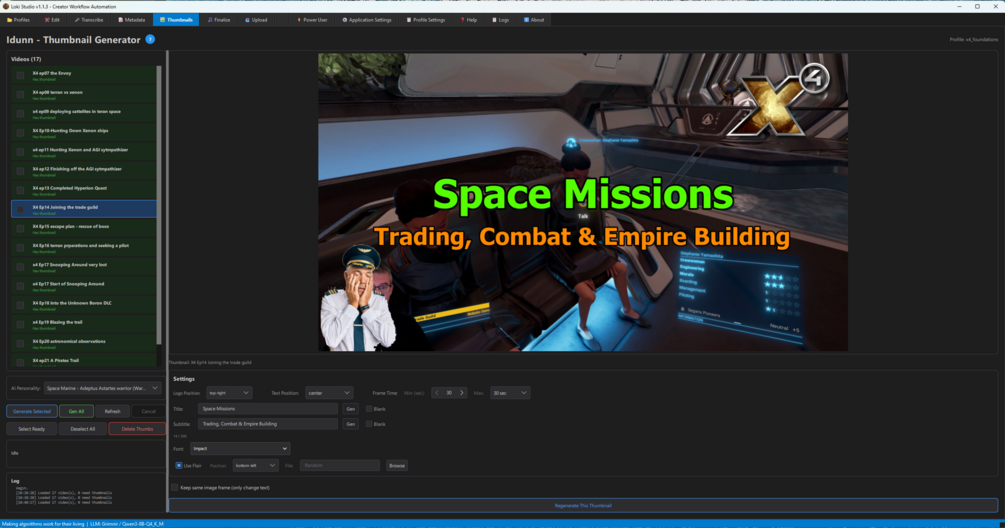Click Regenerate This Thumbnail
1005x528 pixels.
pos(583,506)
